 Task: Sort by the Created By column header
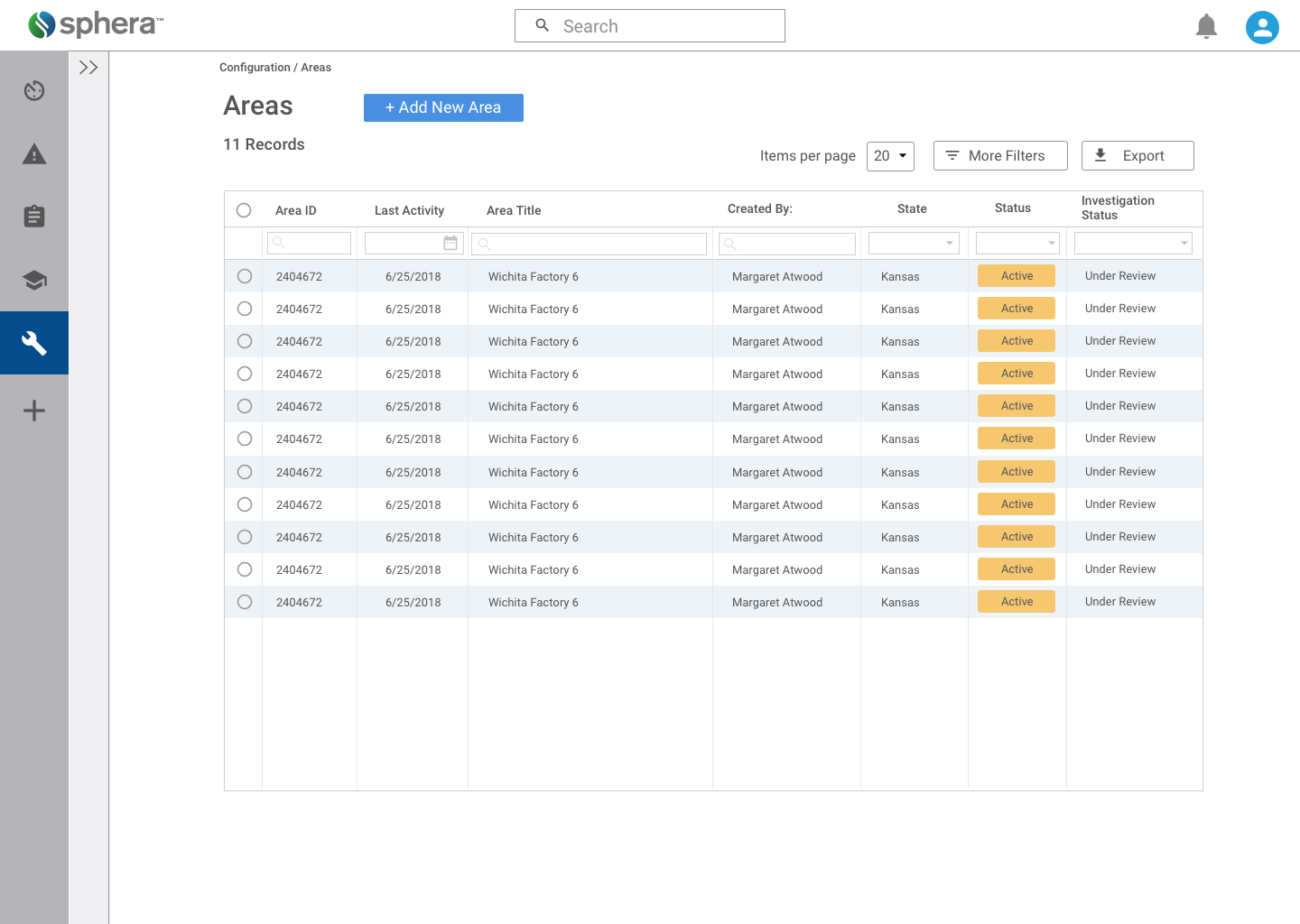click(760, 208)
